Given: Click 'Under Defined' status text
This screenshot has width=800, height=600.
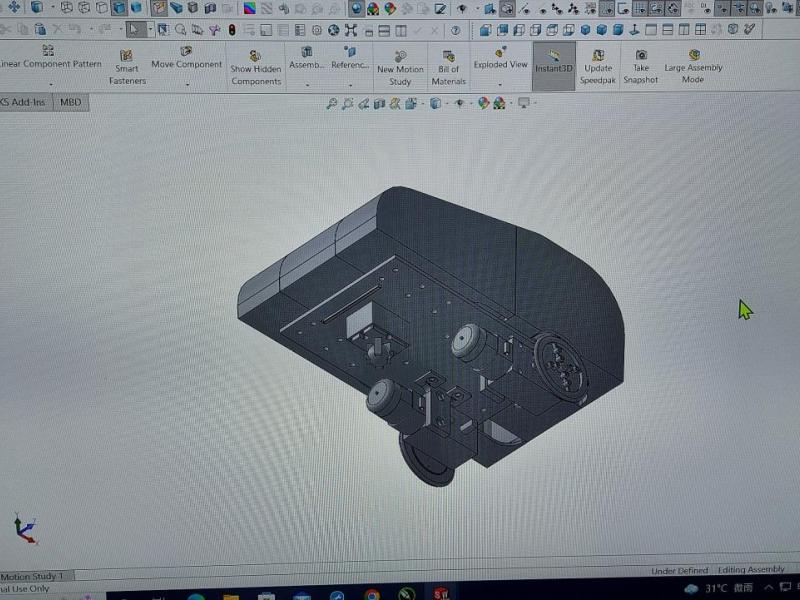Looking at the screenshot, I should pyautogui.click(x=680, y=570).
